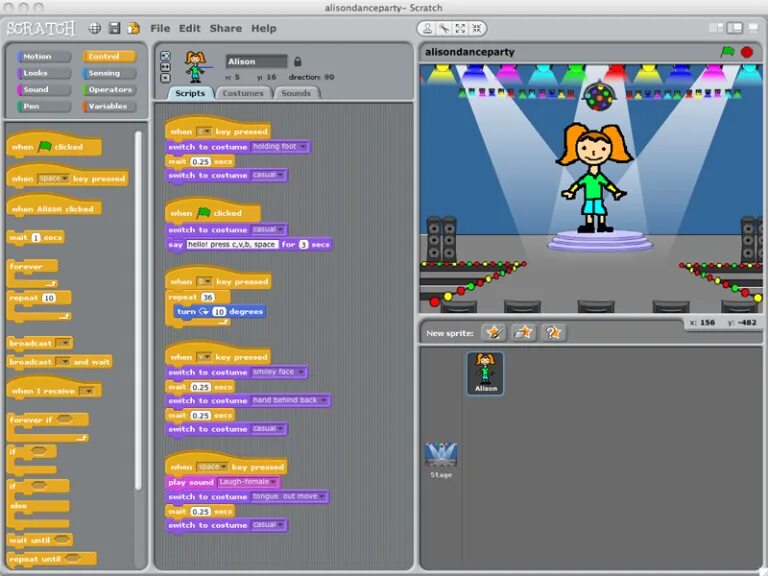The image size is (768, 576).
Task: Select the delete scissors tool
Action: 444,28
